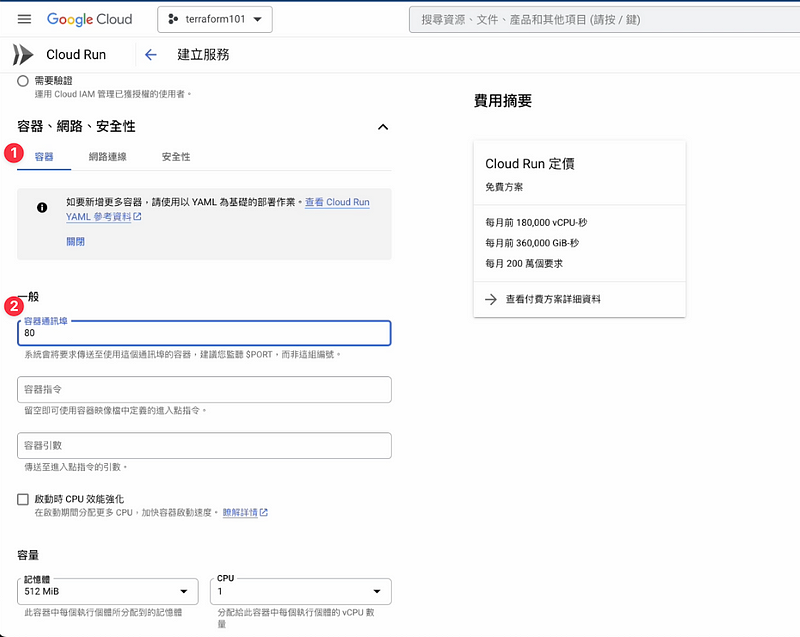The image size is (800, 637).
Task: Switch to the 容器 tab
Action: pos(44,157)
